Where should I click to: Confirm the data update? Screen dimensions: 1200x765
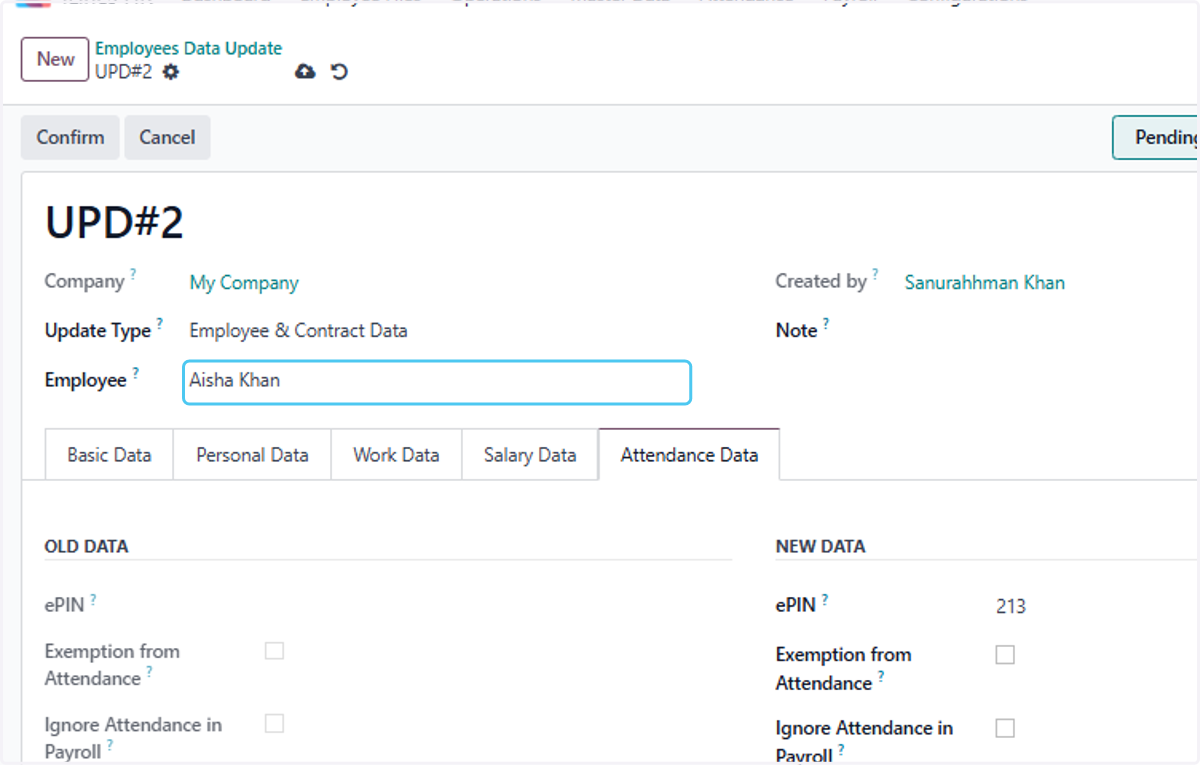tap(70, 137)
